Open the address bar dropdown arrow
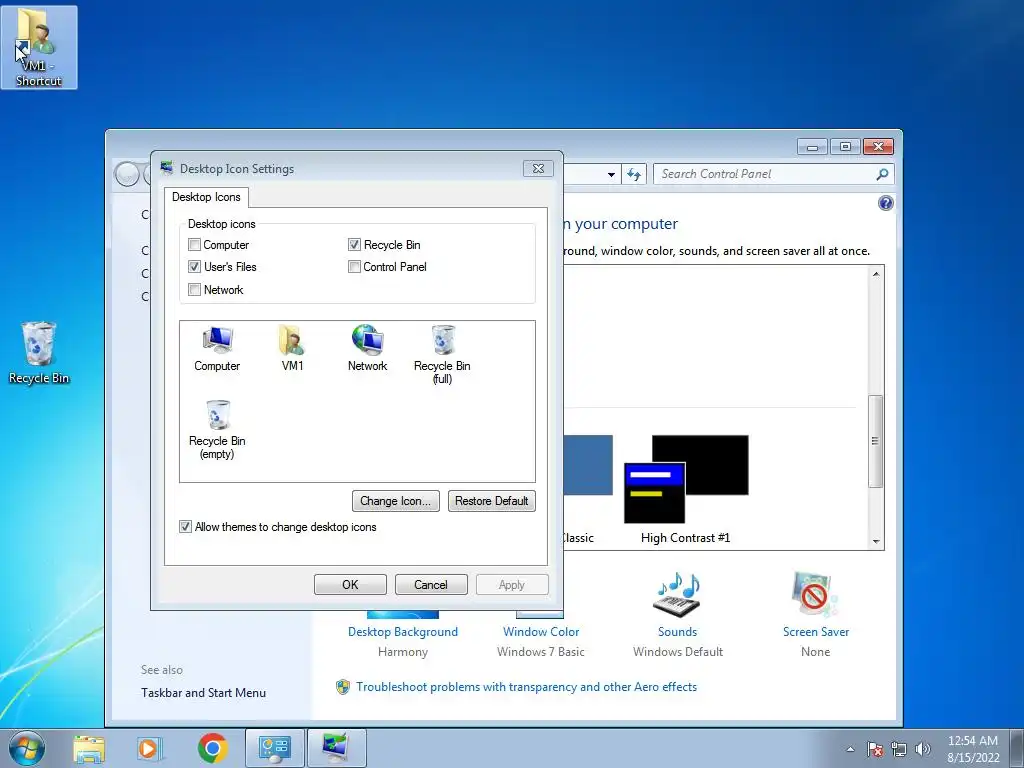Viewport: 1024px width, 768px height. click(611, 174)
